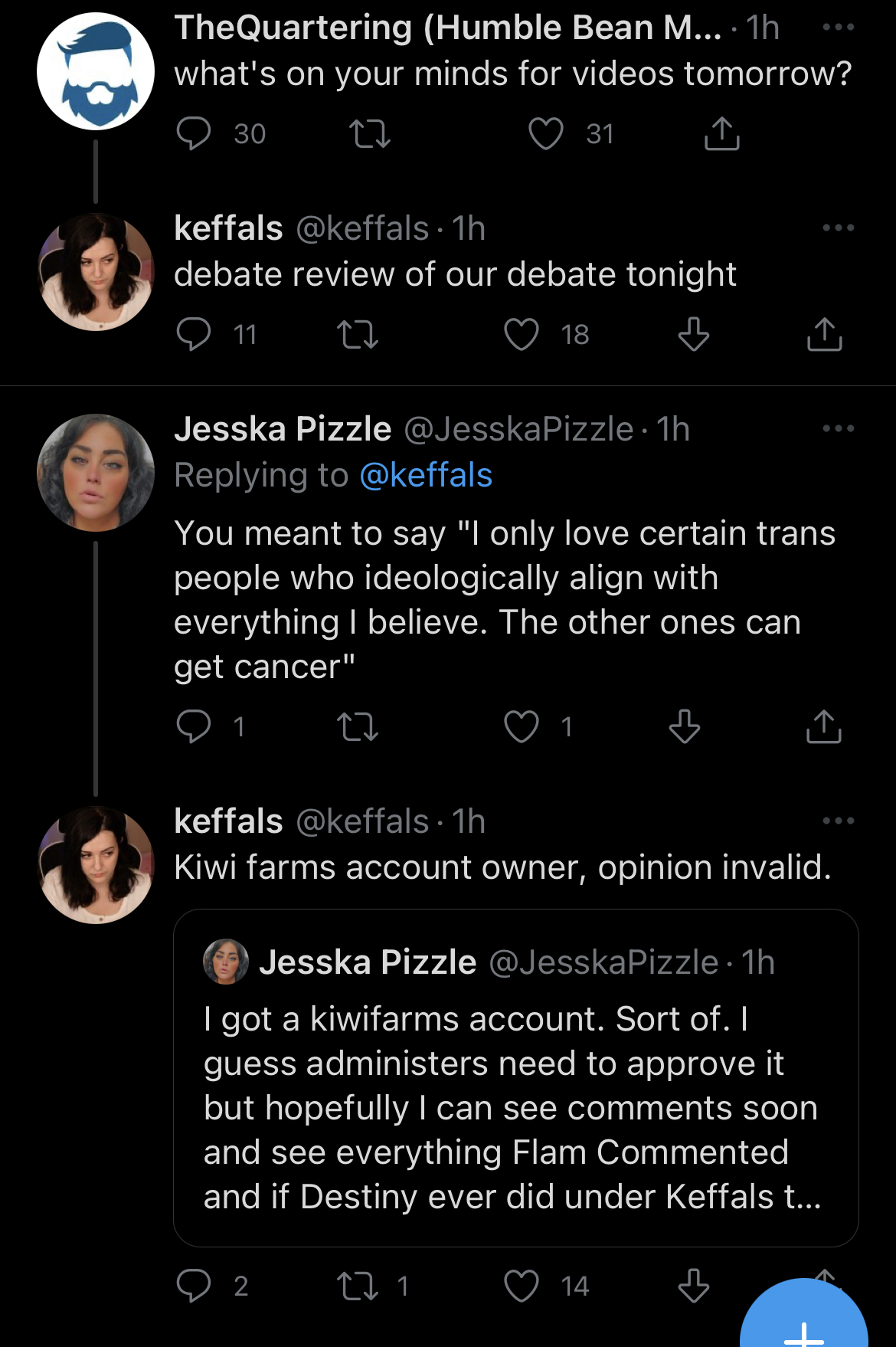Open Jesska Pizzle's profile name link
The image size is (896, 1347).
click(x=283, y=429)
